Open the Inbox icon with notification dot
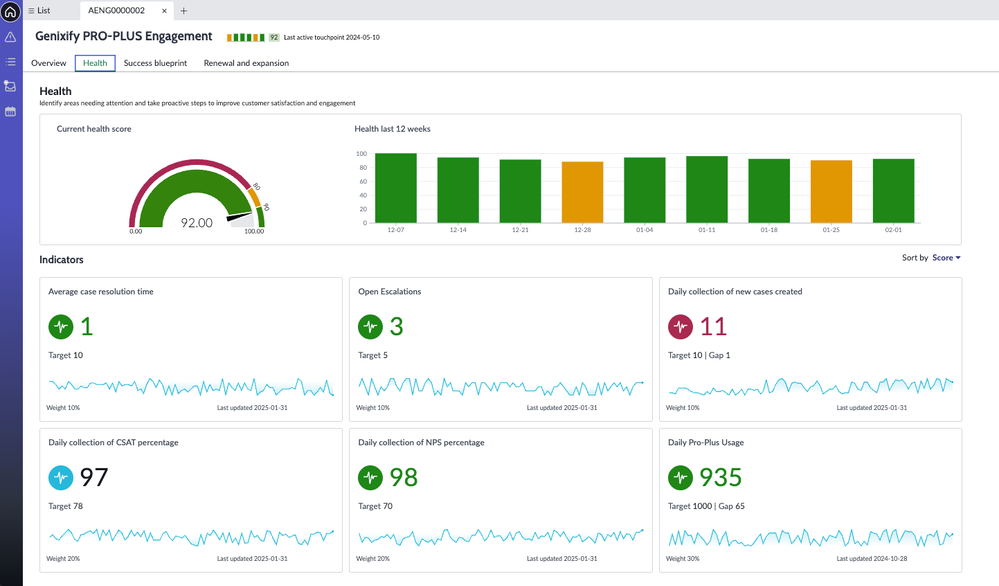This screenshot has height=586, width=999. pos(10,86)
